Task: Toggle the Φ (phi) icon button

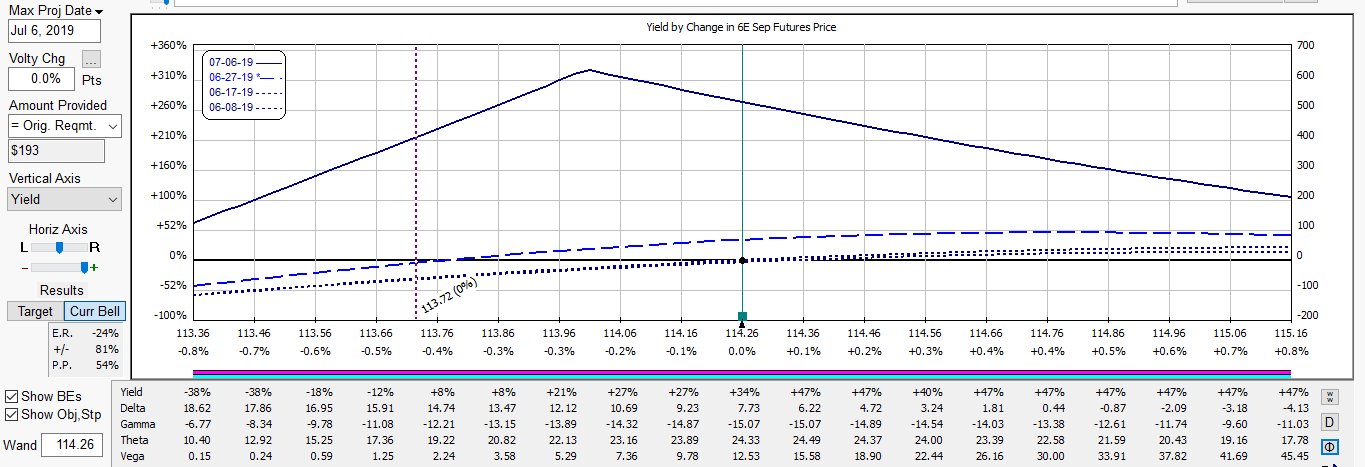Action: [1330, 447]
